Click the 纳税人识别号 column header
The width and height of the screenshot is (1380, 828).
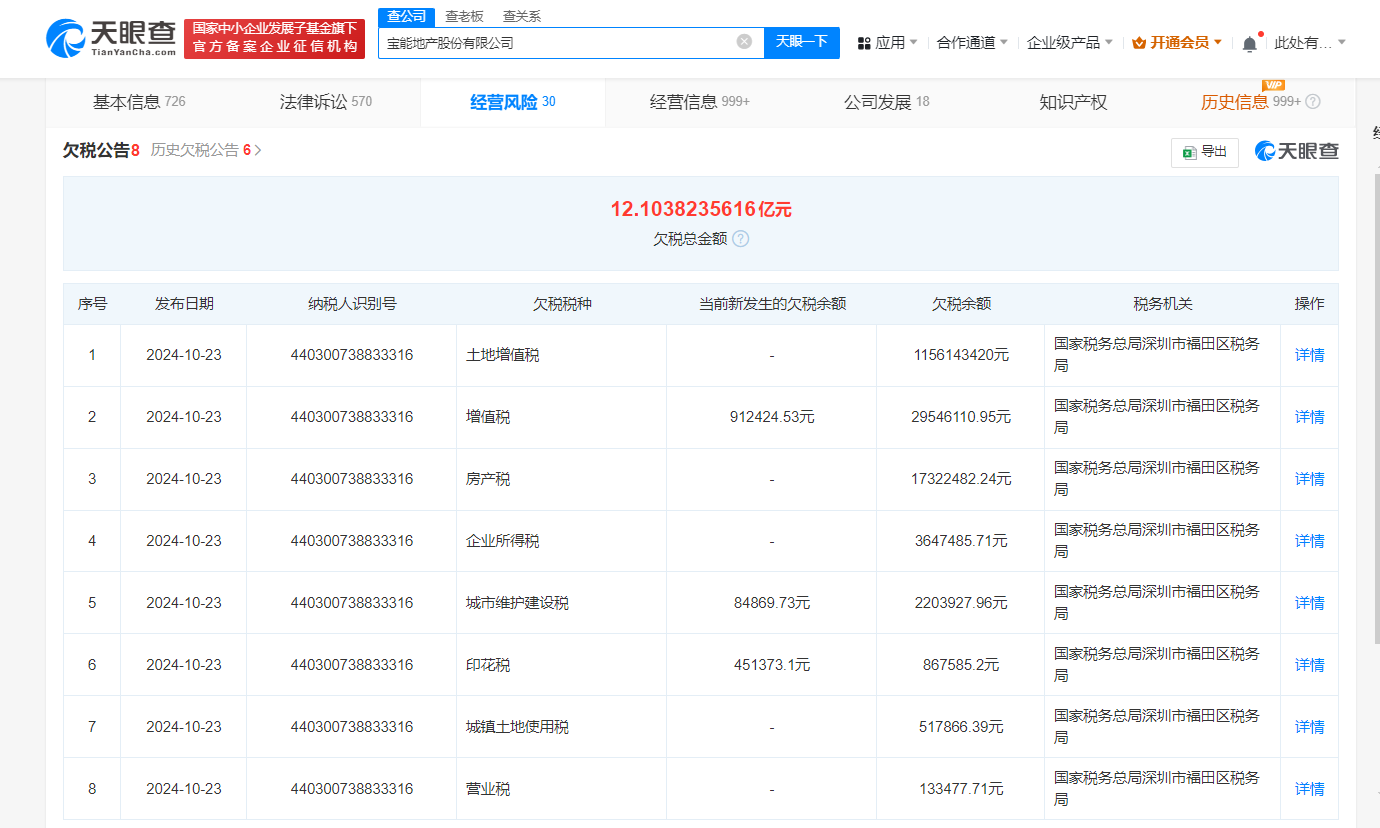tap(352, 304)
